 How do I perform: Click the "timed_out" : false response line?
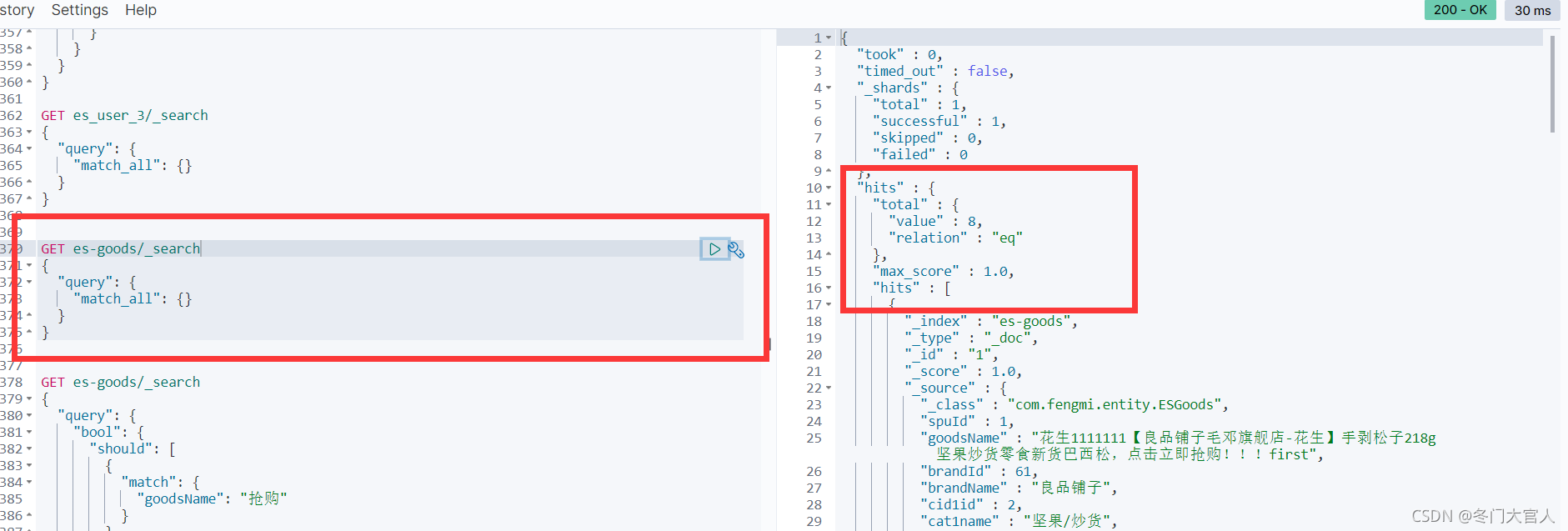[935, 71]
